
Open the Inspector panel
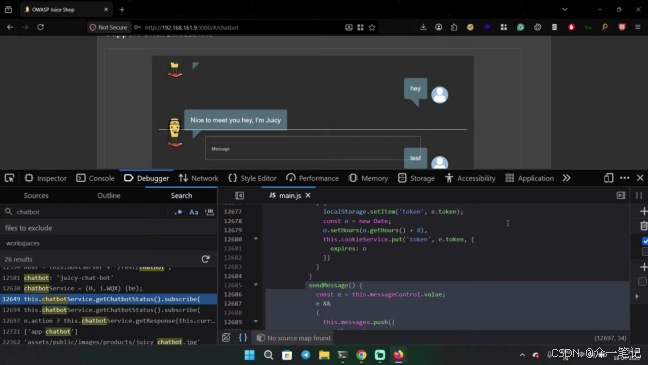click(45, 178)
